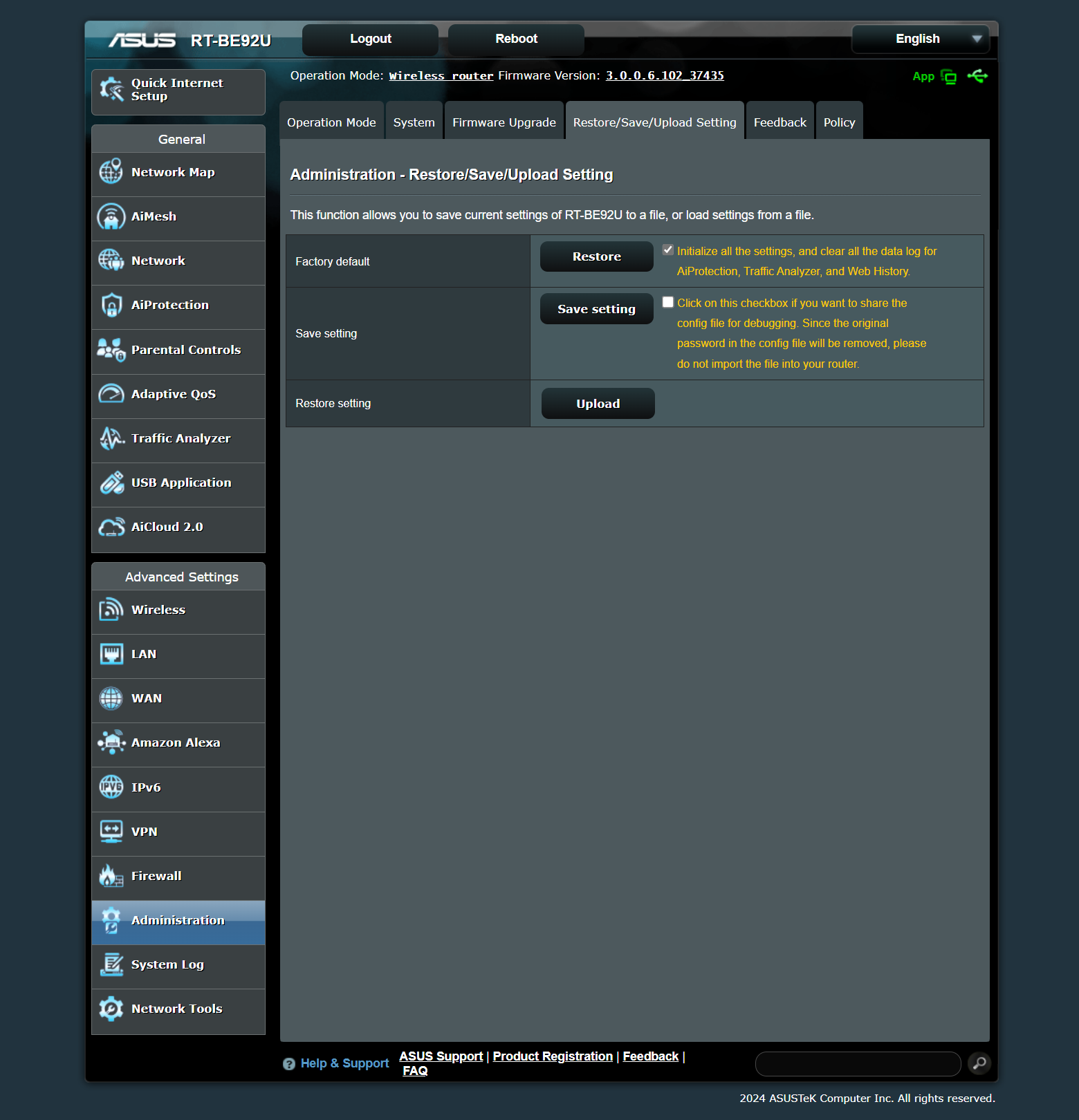Open the ASUS Support link

point(441,1056)
